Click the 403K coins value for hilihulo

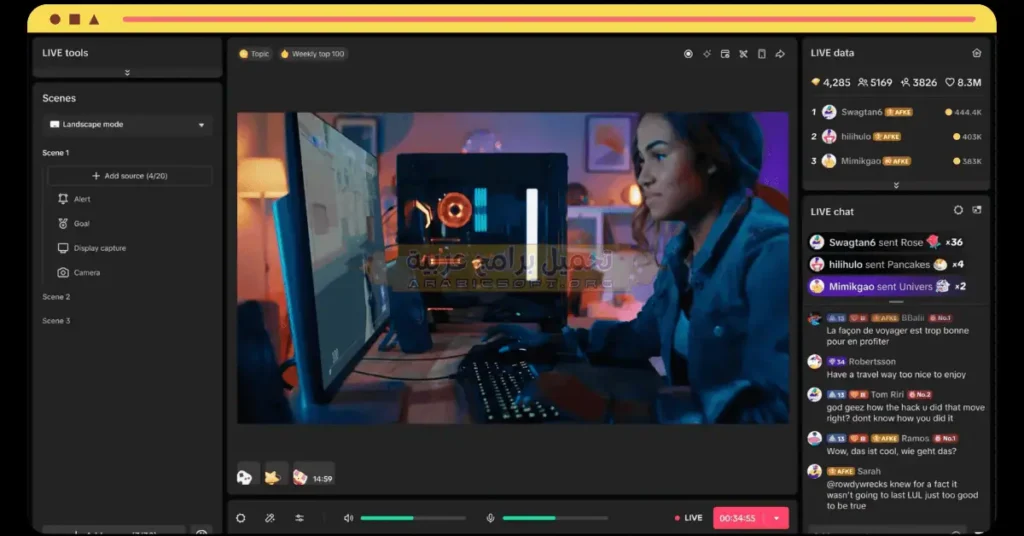click(967, 136)
